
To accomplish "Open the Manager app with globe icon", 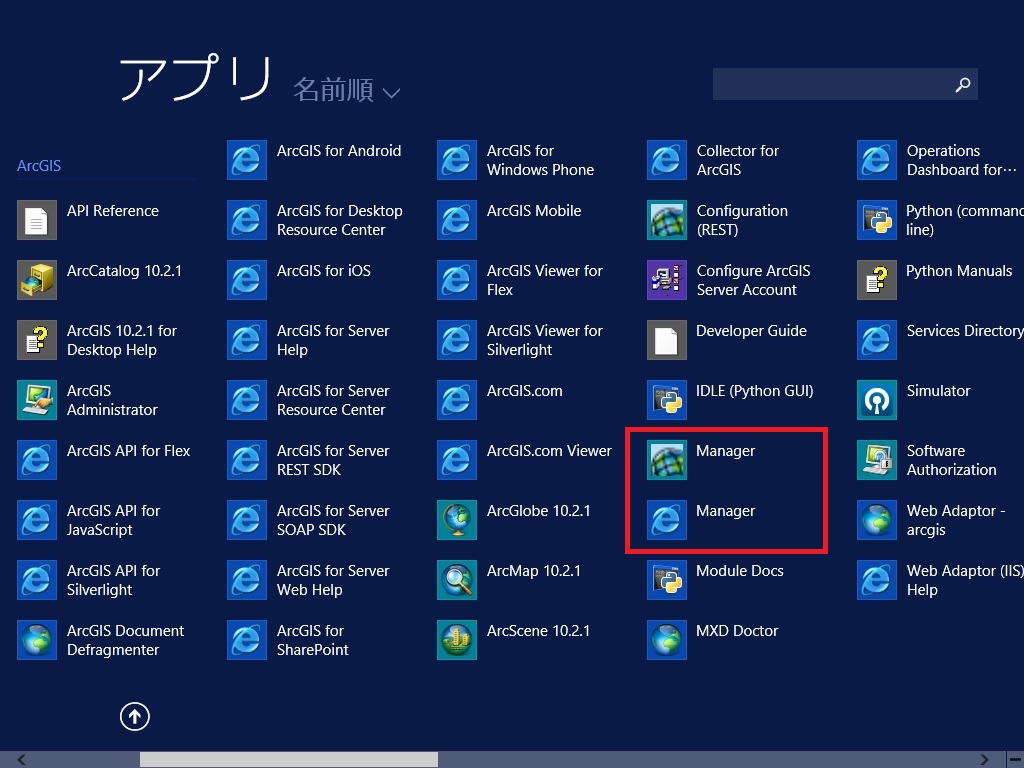I will click(x=667, y=460).
